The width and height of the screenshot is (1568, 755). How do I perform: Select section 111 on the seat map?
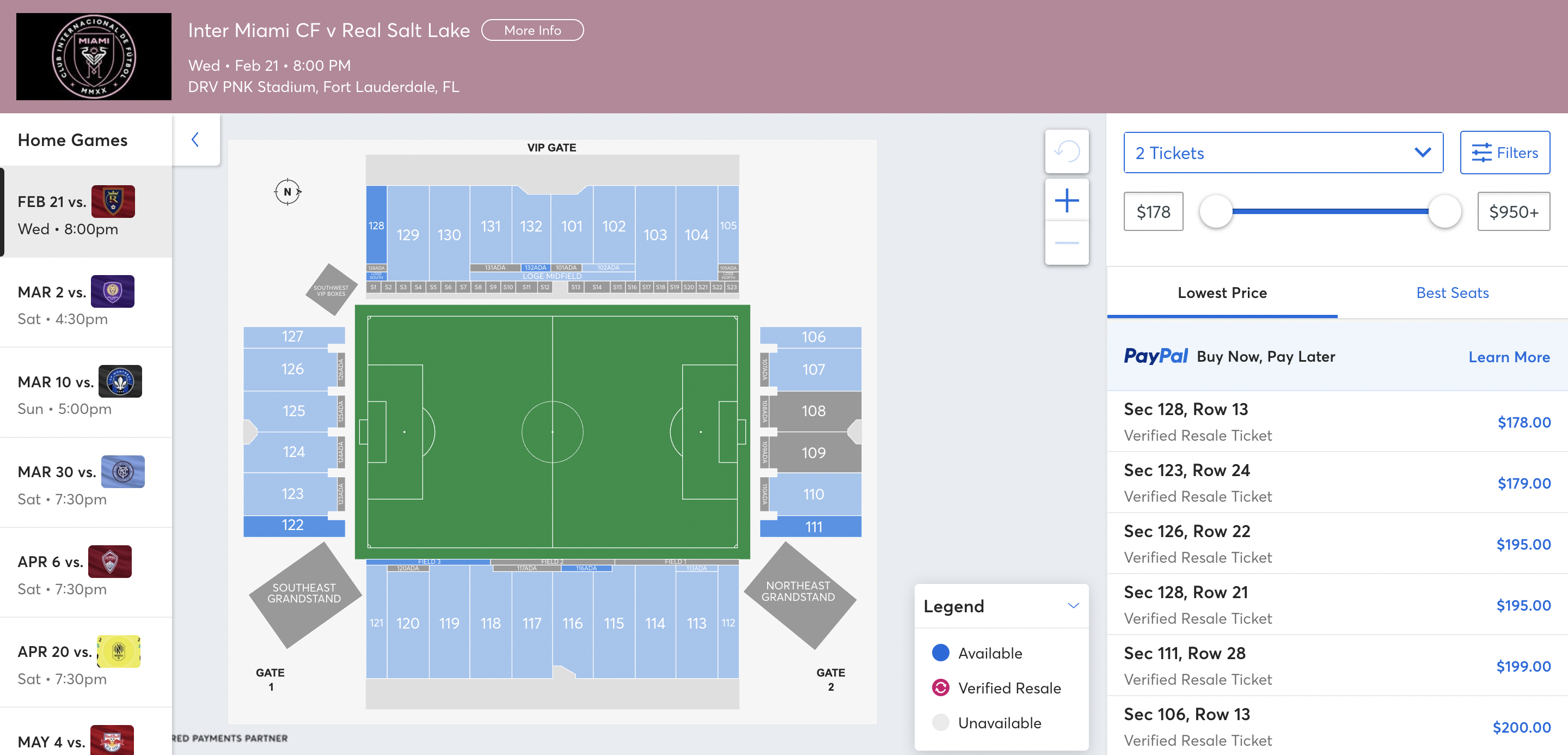tap(811, 527)
